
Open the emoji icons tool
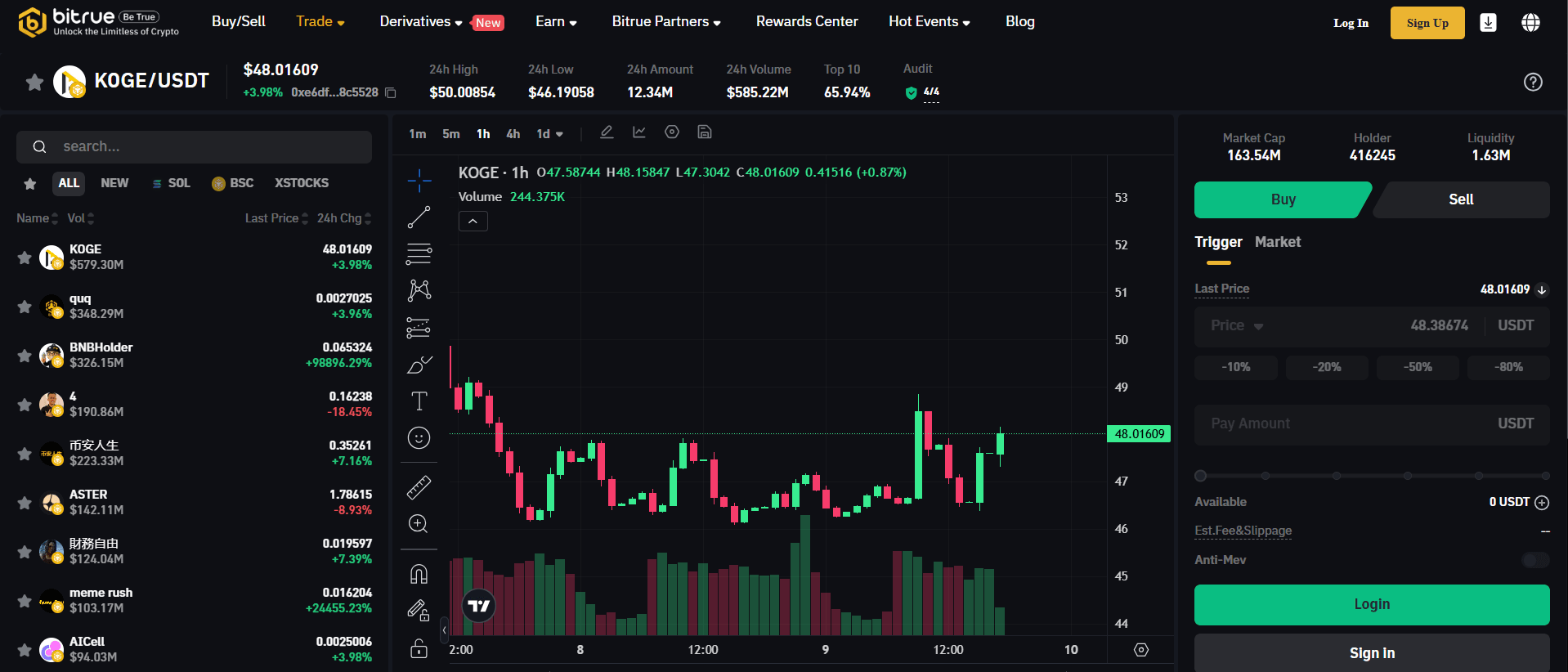(419, 438)
